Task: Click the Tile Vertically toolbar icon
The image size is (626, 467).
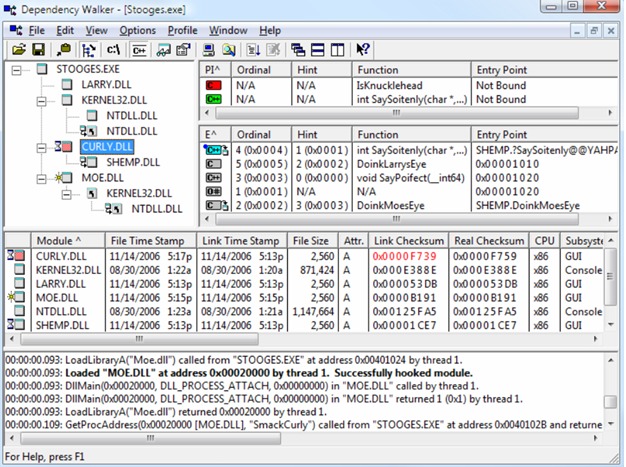Action: coord(337,50)
